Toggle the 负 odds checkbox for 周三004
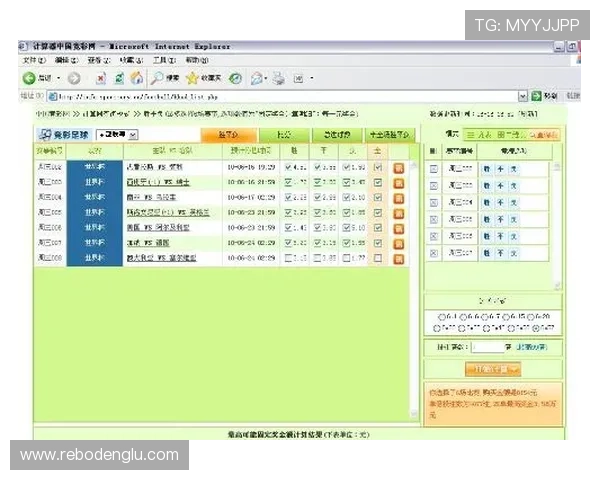This screenshot has width=600, height=480. tap(346, 198)
